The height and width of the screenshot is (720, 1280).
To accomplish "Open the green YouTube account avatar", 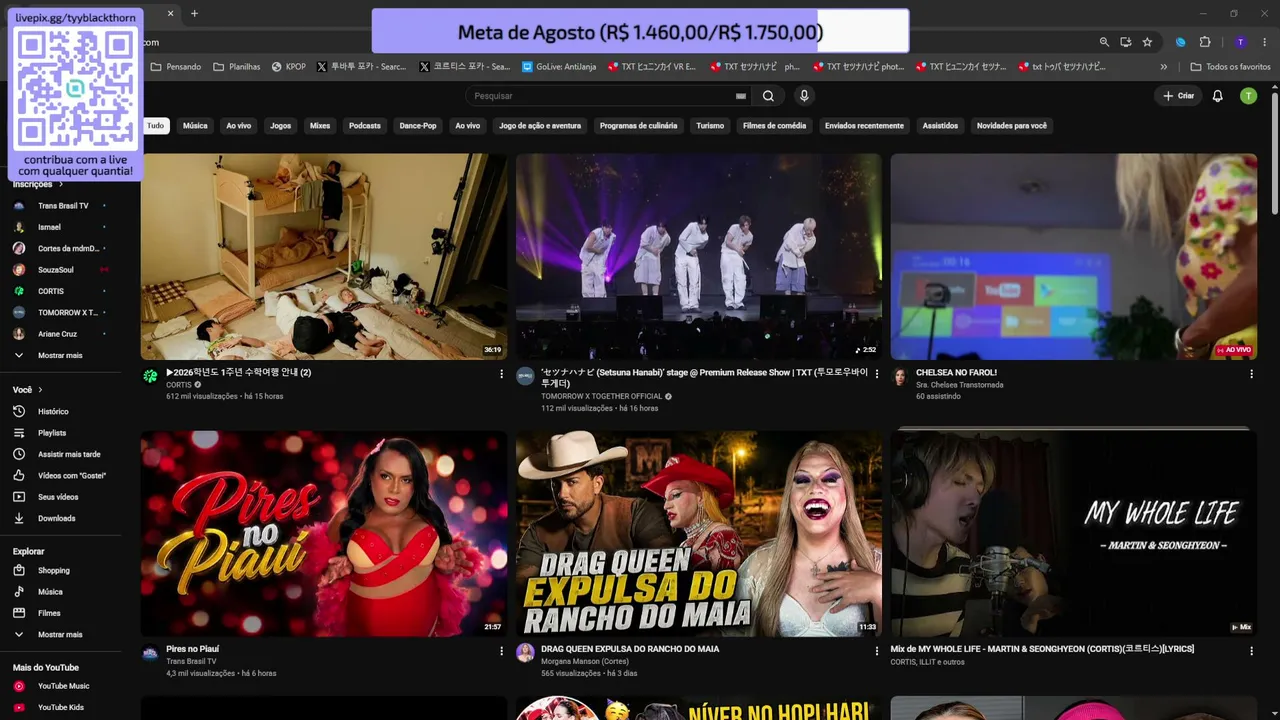I will coord(1248,96).
